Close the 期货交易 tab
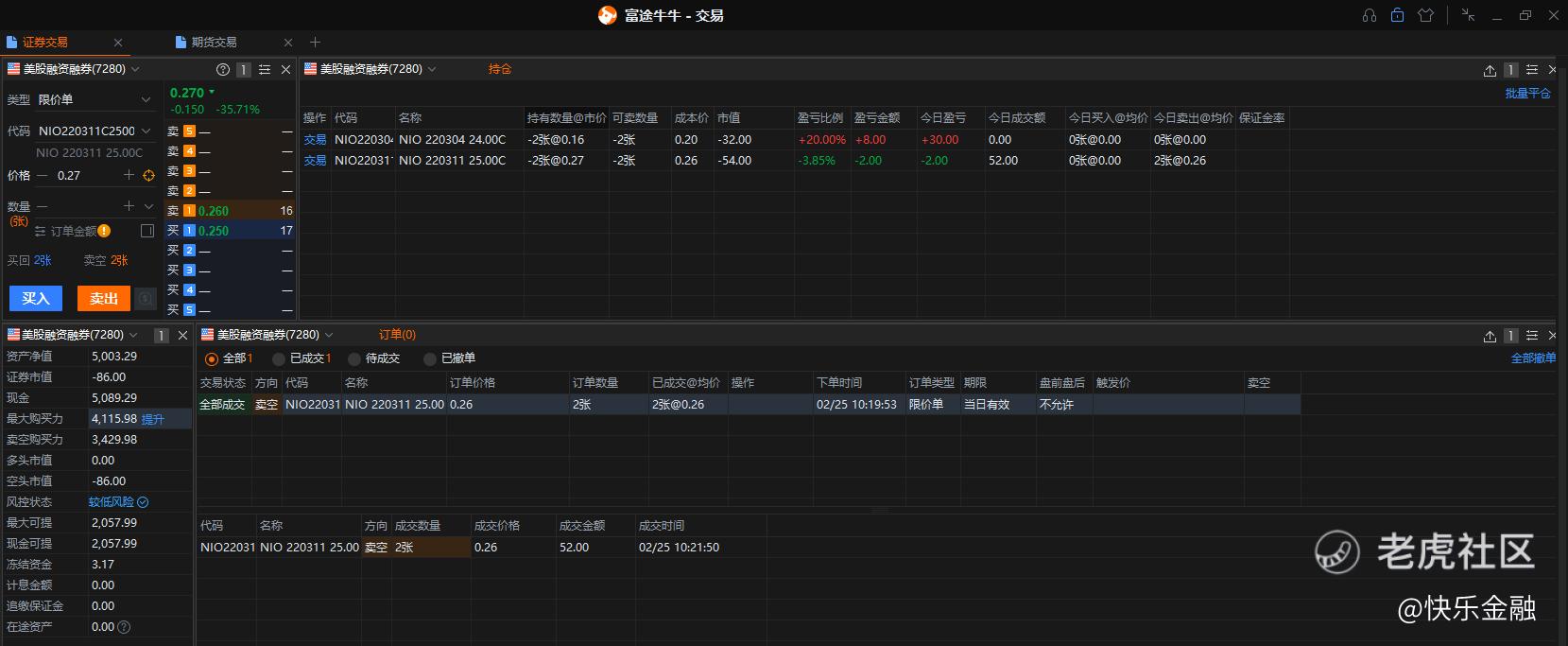The image size is (1568, 646). tap(288, 43)
